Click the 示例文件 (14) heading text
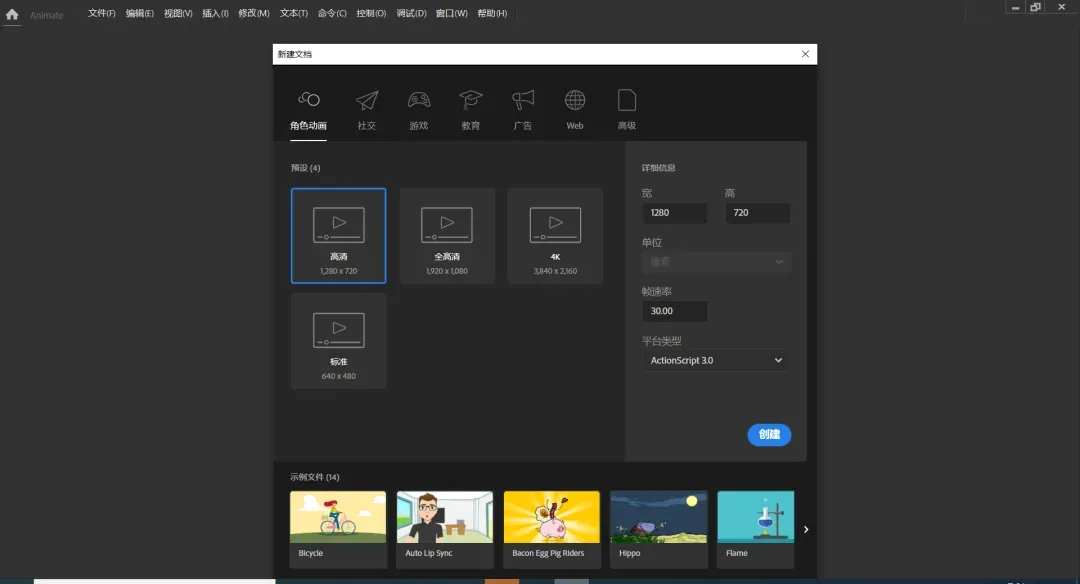The height and width of the screenshot is (584, 1080). click(x=314, y=477)
